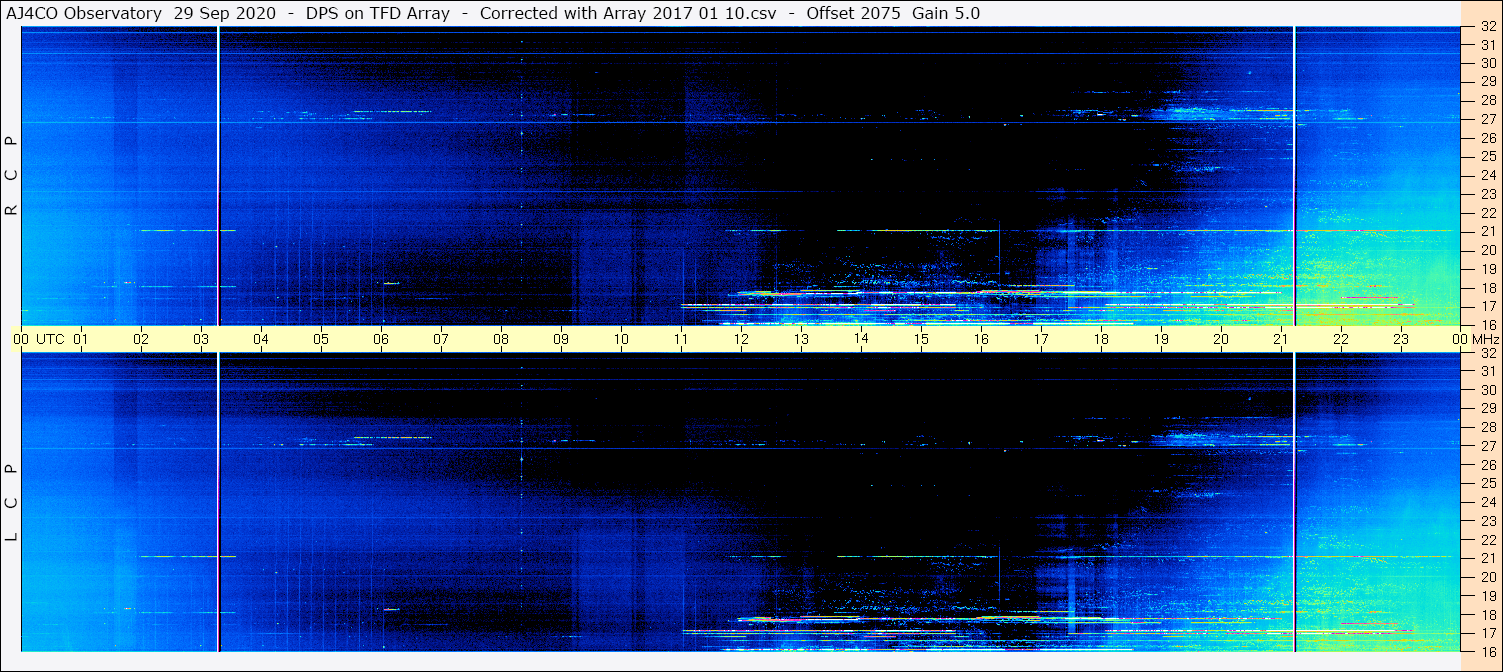Click the white 03:15 marker in LCP panel
This screenshot has width=1503, height=672.
[x=218, y=502]
